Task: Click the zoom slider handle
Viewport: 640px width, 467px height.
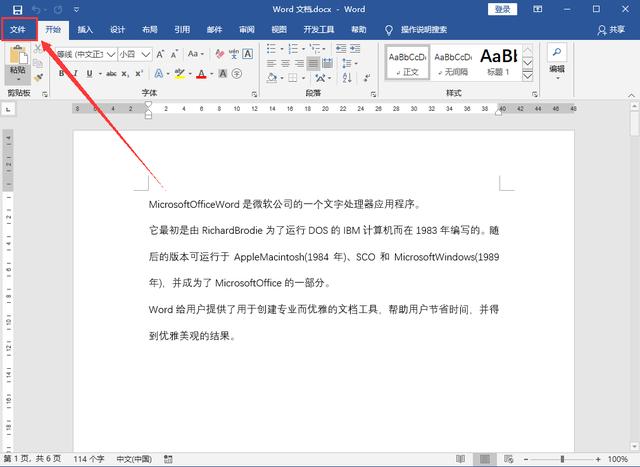Action: pyautogui.click(x=562, y=459)
